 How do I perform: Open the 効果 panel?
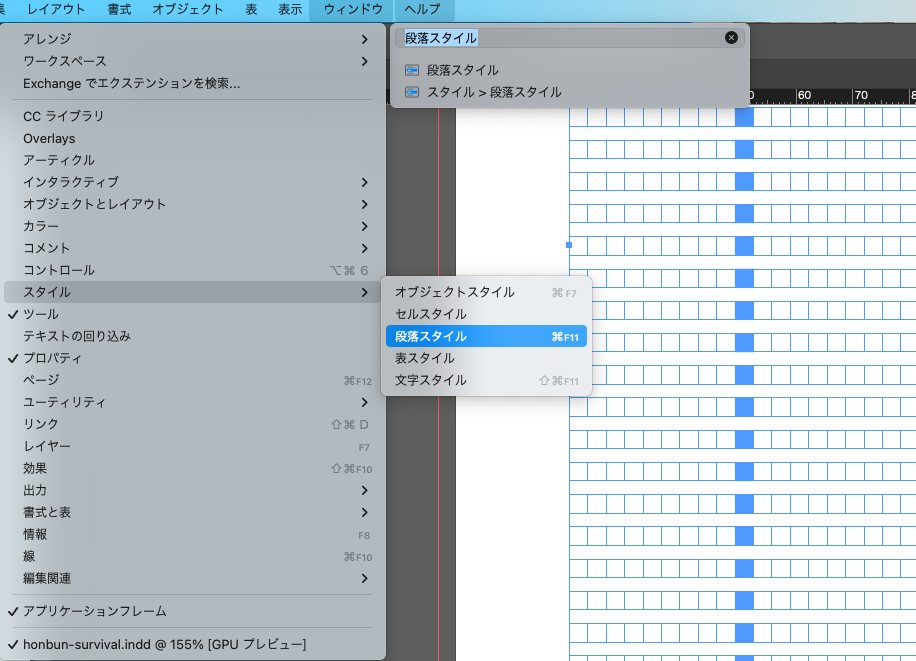(x=195, y=468)
